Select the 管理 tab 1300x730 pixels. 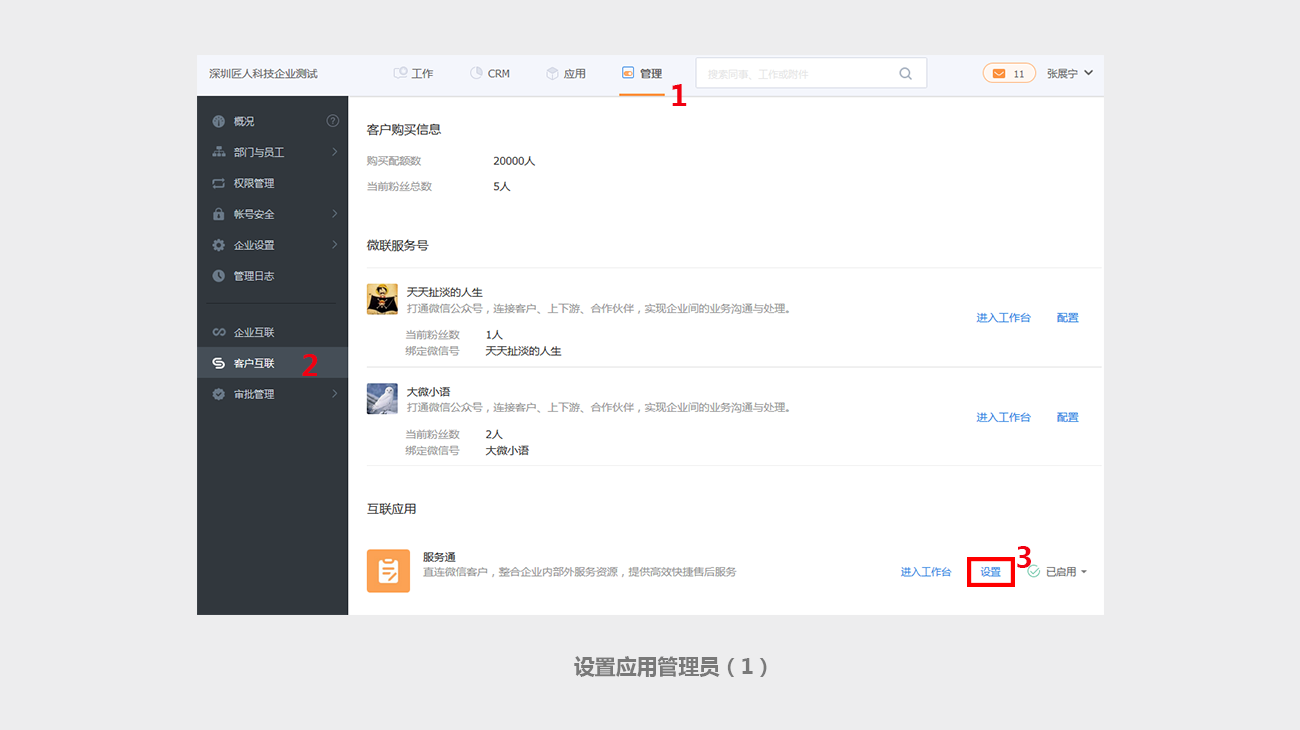click(x=642, y=74)
